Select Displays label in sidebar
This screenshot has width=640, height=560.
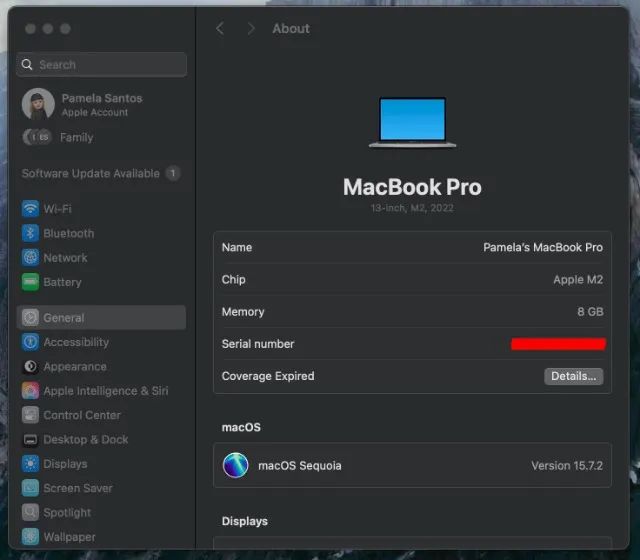[x=65, y=464]
